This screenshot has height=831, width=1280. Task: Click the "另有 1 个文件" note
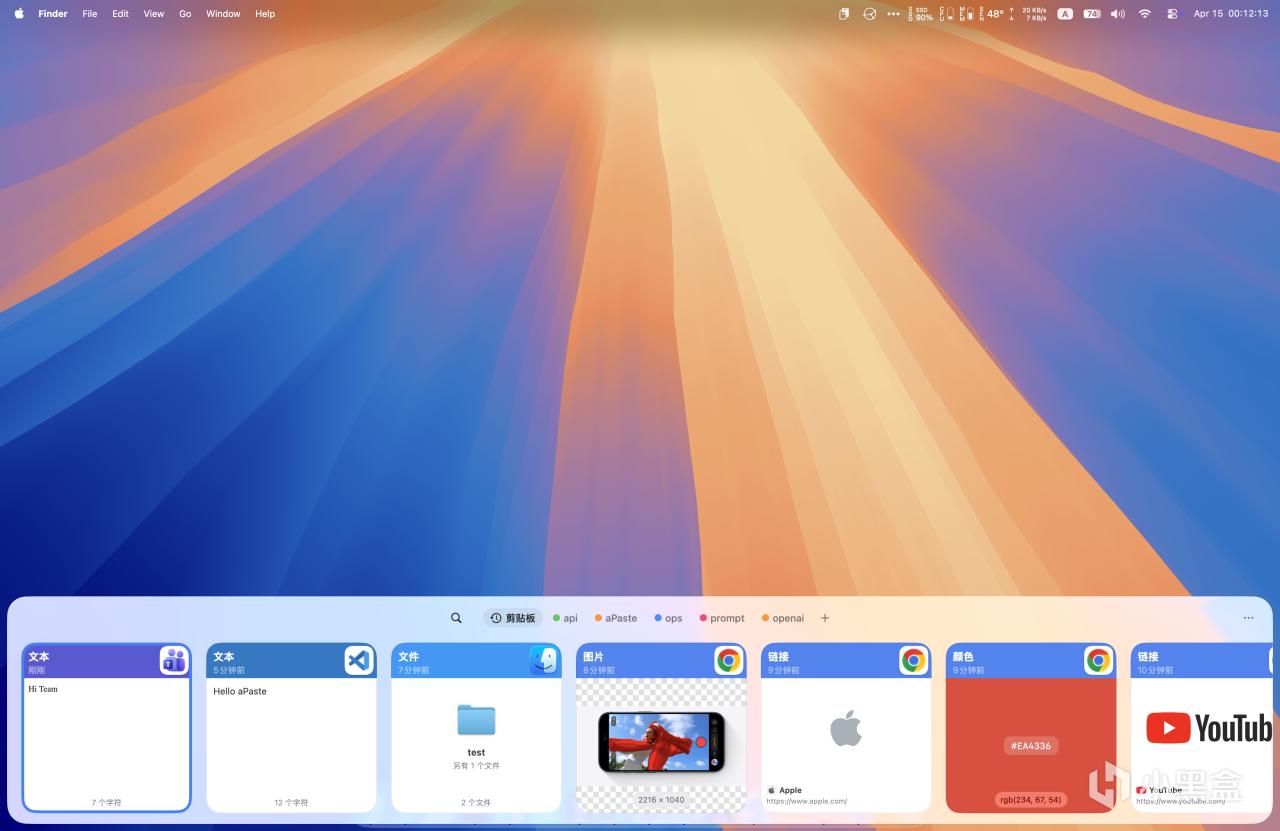pyautogui.click(x=476, y=766)
